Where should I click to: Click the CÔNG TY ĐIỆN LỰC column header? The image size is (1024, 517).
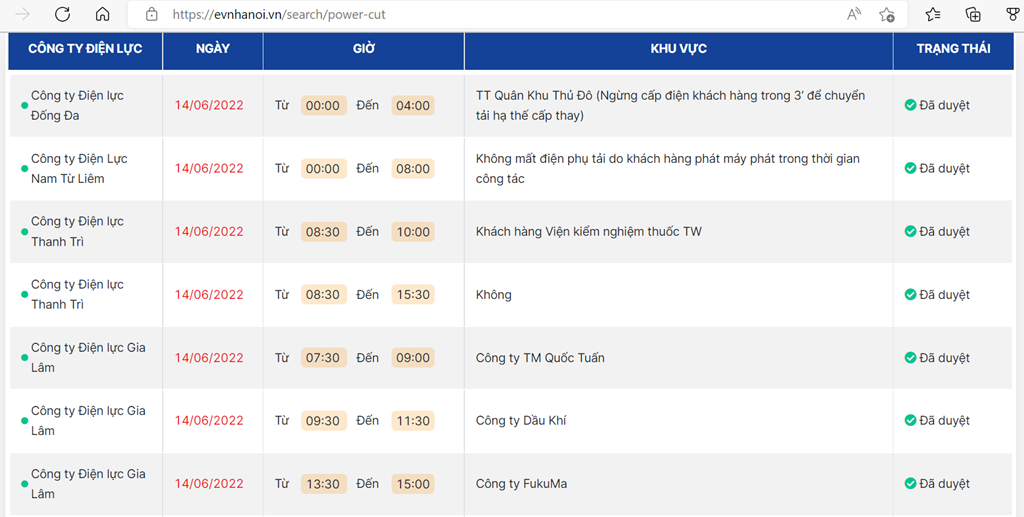click(85, 49)
